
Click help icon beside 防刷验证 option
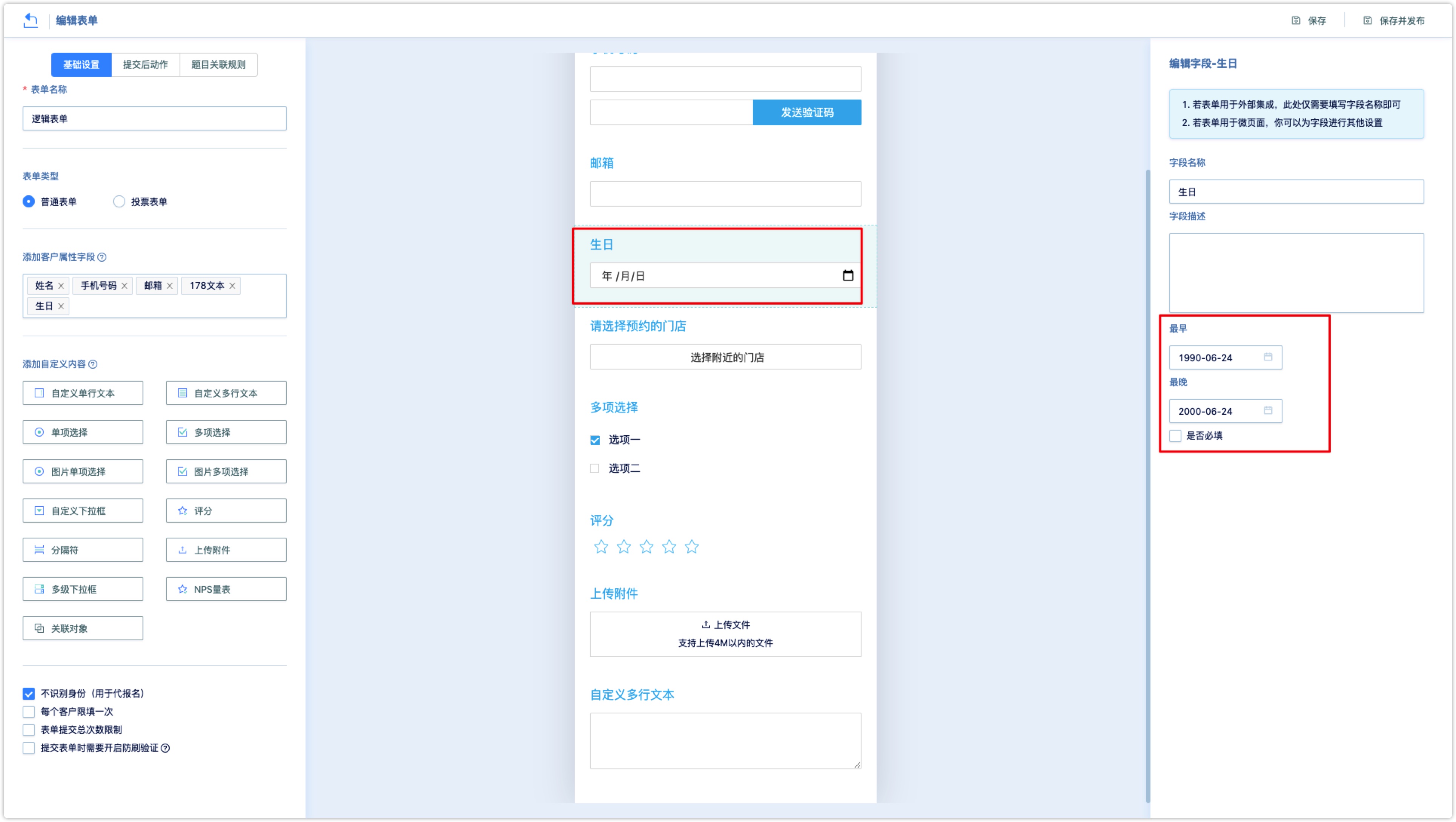click(165, 748)
